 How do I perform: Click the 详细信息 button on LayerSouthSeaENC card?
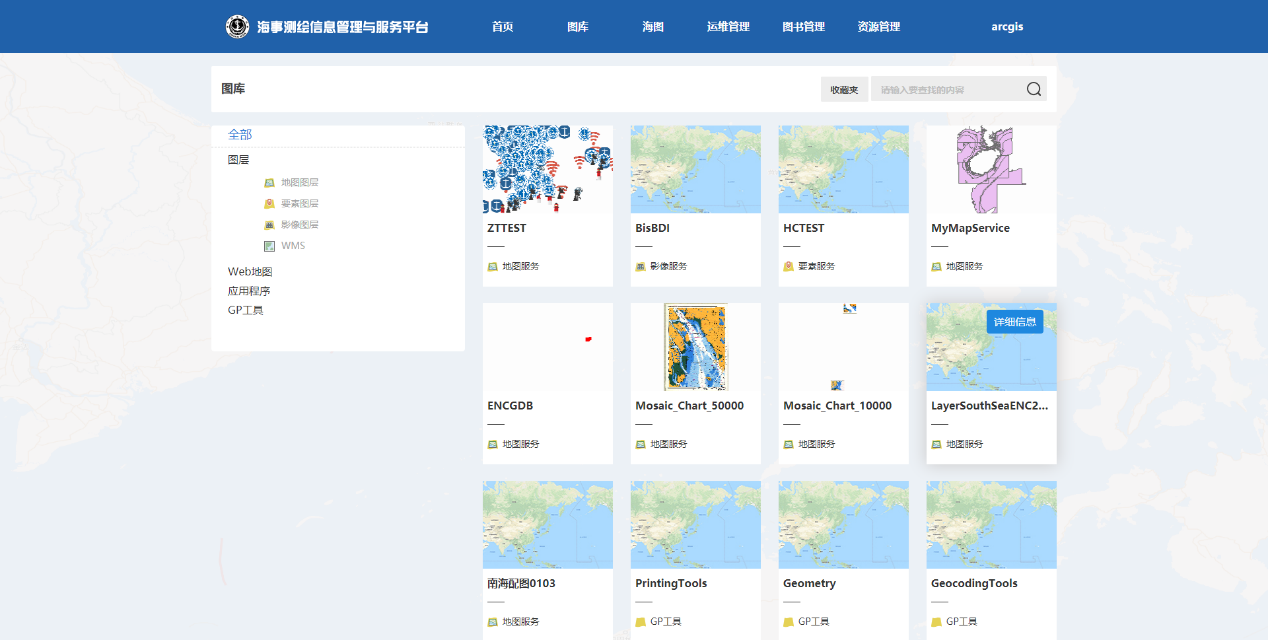[x=1015, y=322]
